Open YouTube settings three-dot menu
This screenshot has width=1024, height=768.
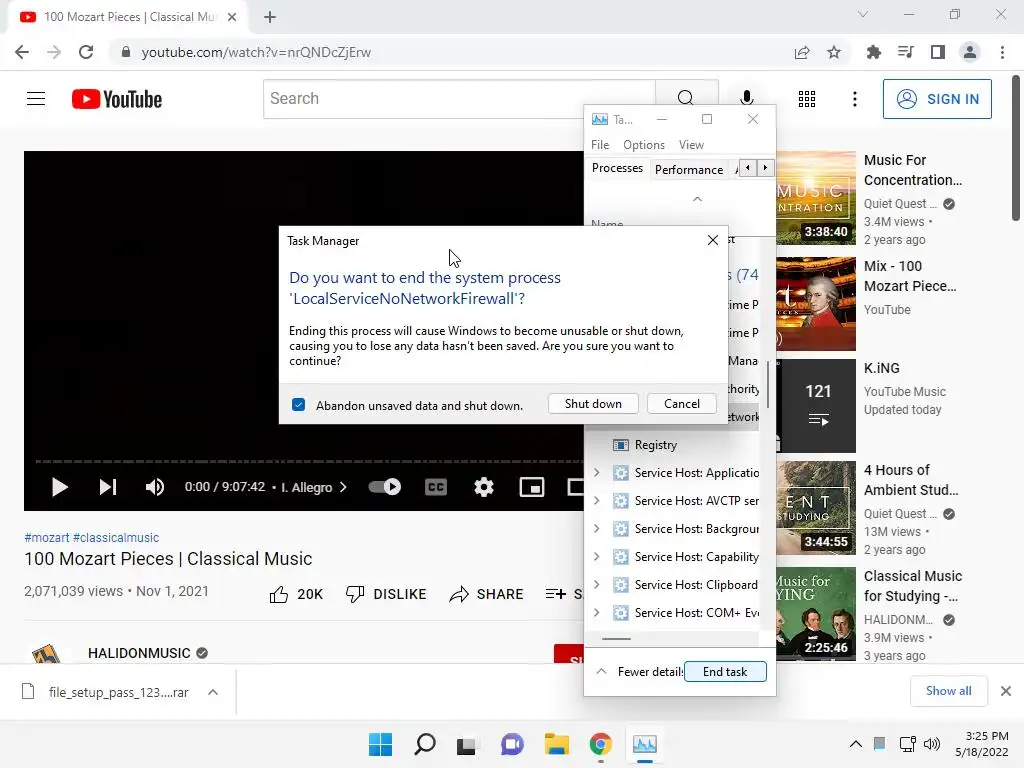tap(854, 99)
